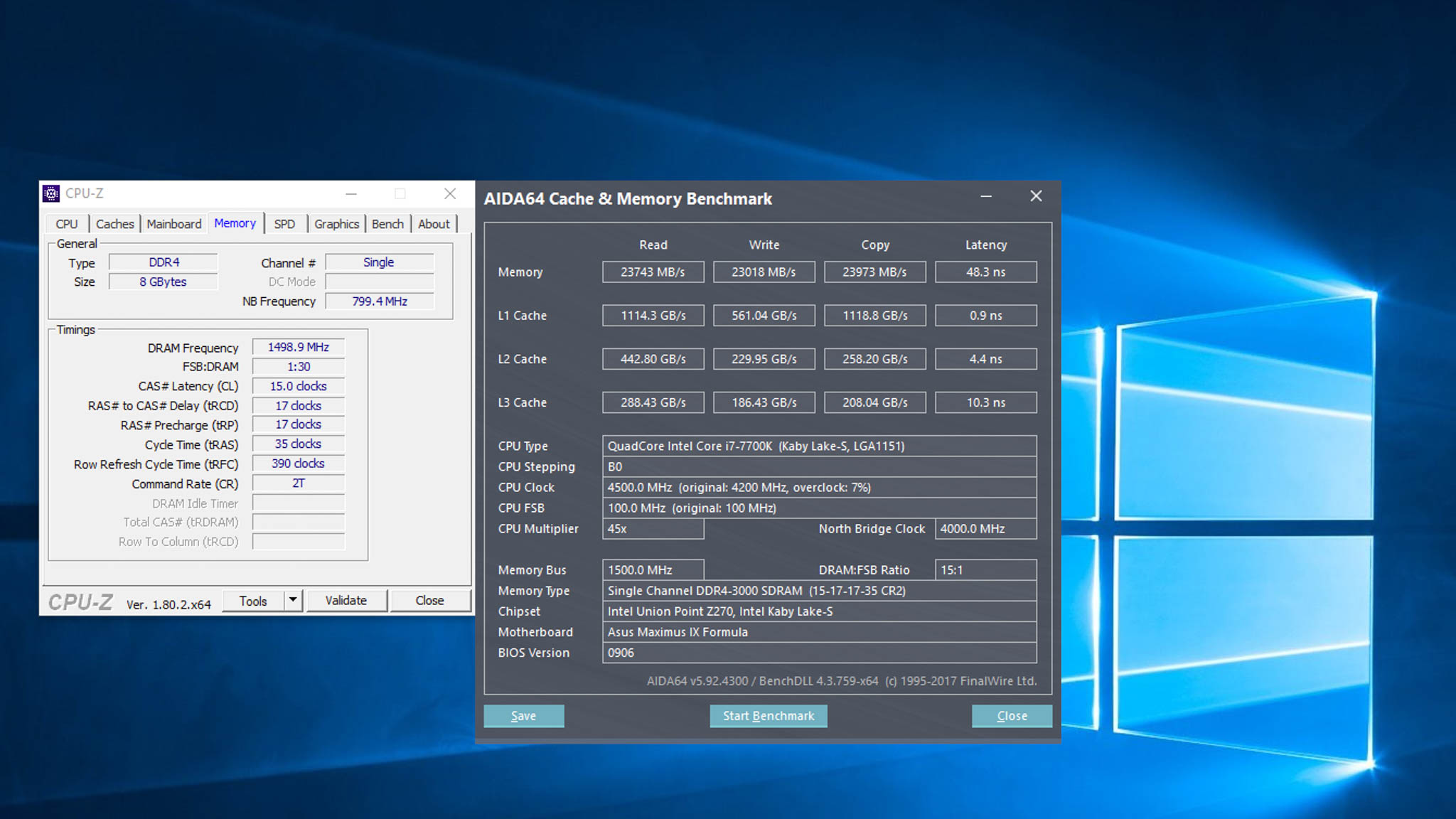Image resolution: width=1456 pixels, height=819 pixels.
Task: Close the AIDA64 window with X icon
Action: [1036, 196]
